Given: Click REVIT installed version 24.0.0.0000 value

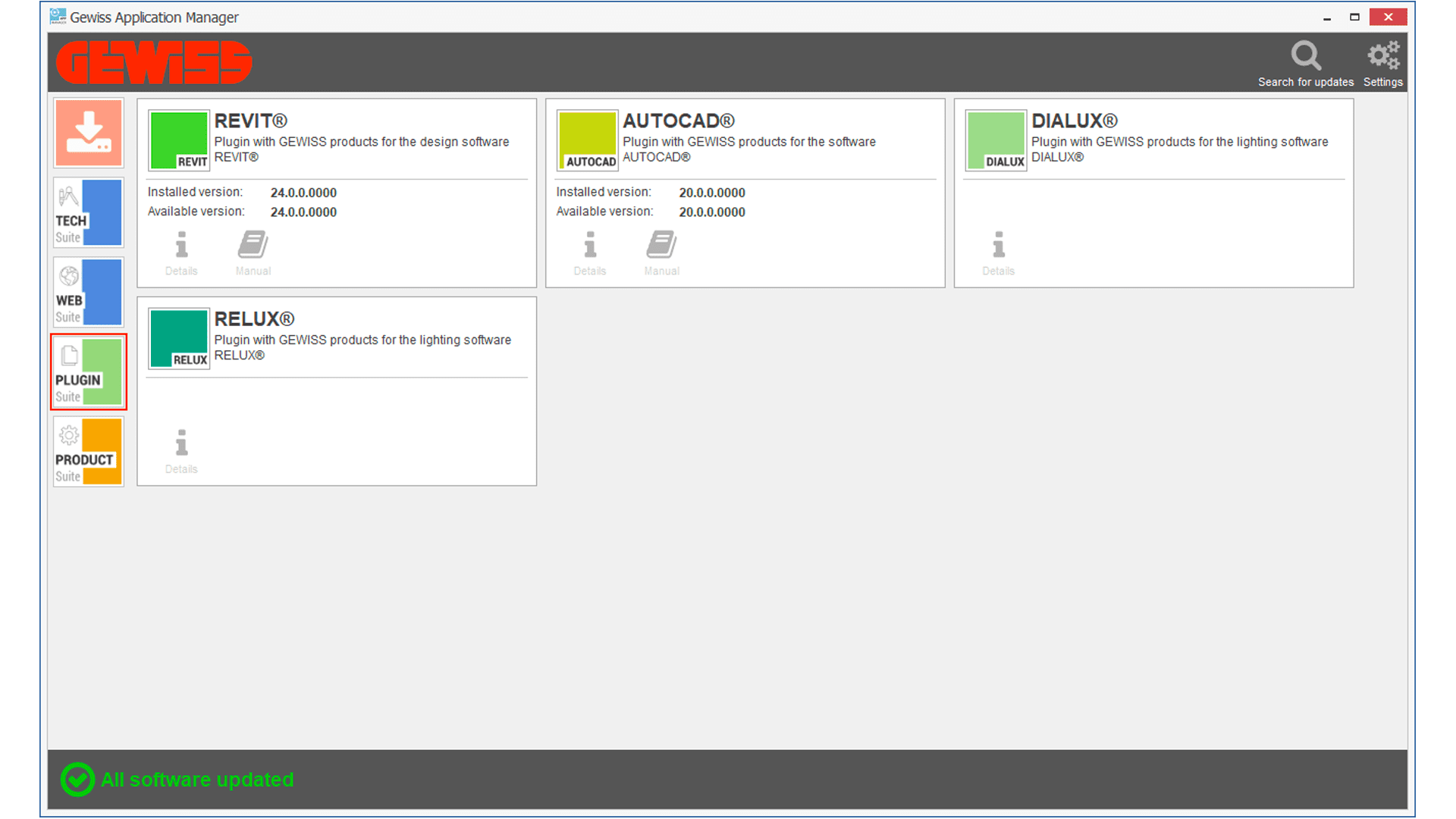Looking at the screenshot, I should [303, 193].
